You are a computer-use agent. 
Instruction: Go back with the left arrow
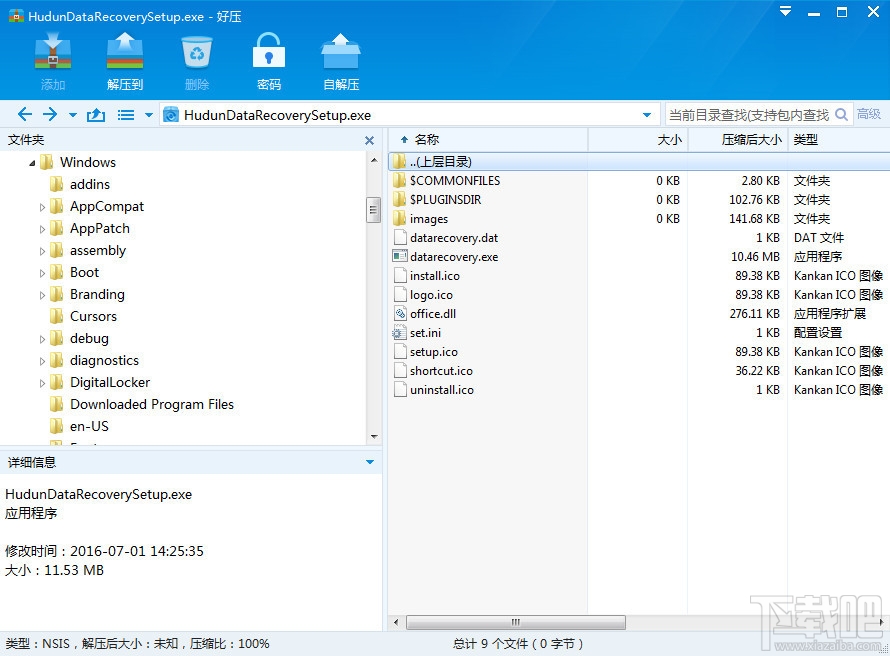24,115
